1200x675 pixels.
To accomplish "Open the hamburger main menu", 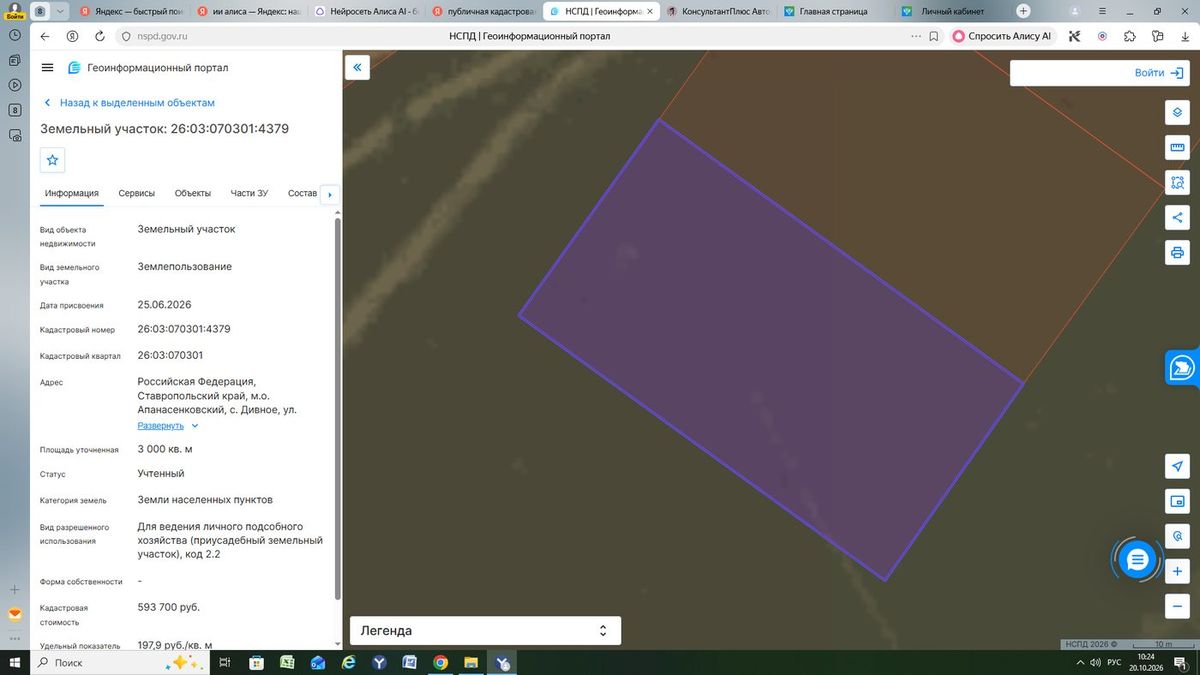I will point(48,67).
